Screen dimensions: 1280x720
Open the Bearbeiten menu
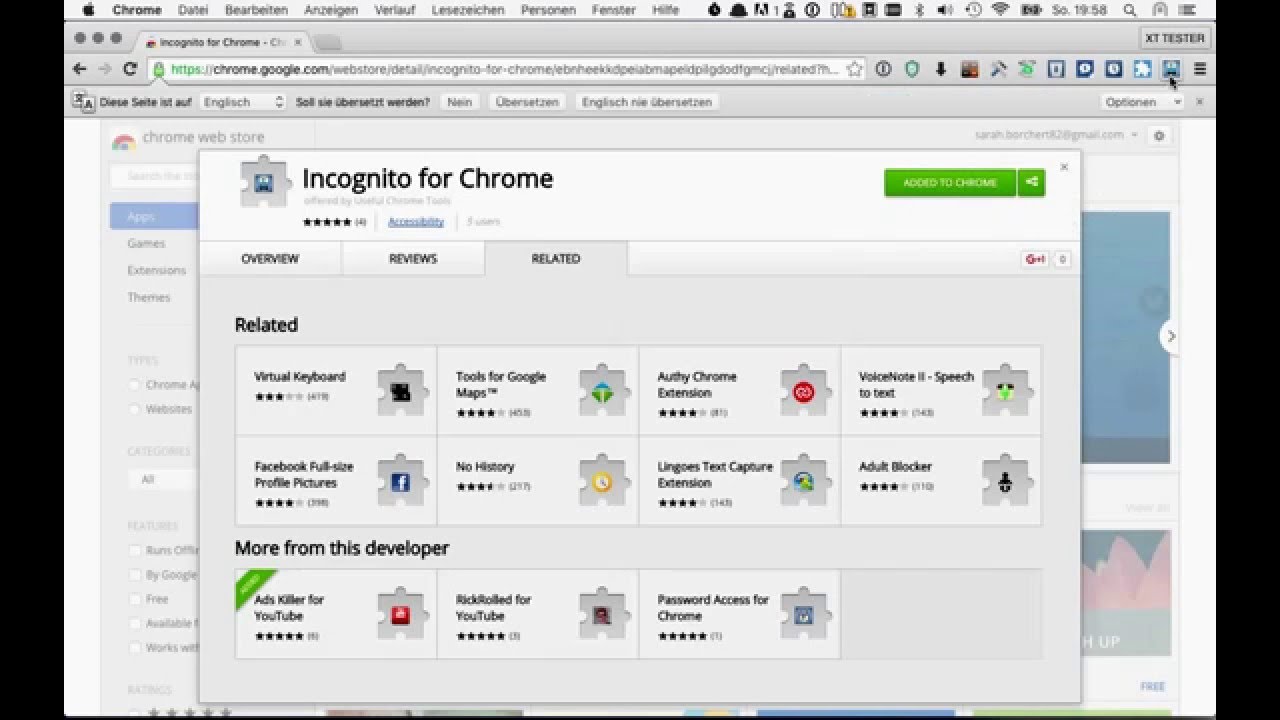point(256,10)
